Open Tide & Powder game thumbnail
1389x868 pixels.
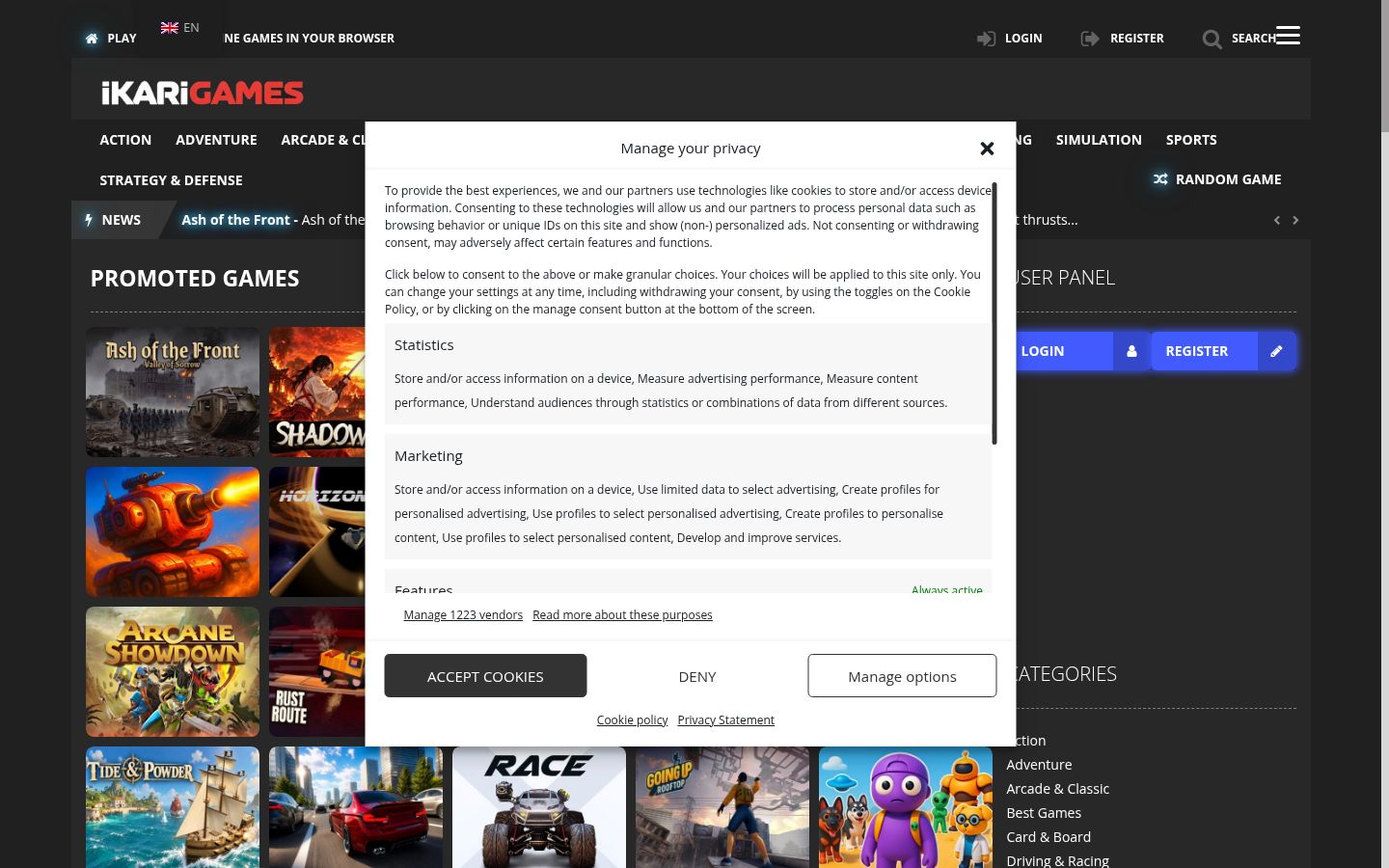pos(173,807)
